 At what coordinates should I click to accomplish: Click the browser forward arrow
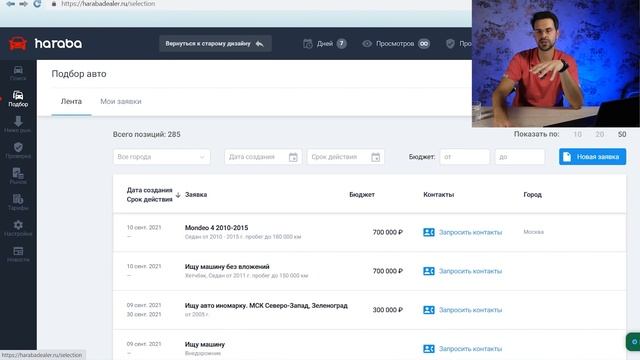click(x=24, y=4)
